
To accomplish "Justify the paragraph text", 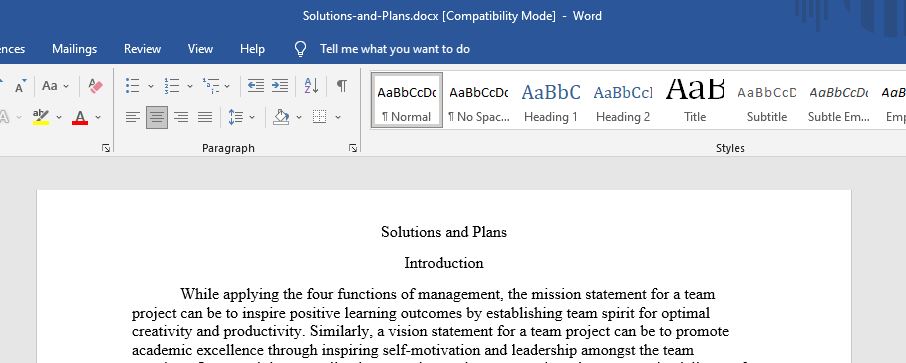I will coord(205,117).
